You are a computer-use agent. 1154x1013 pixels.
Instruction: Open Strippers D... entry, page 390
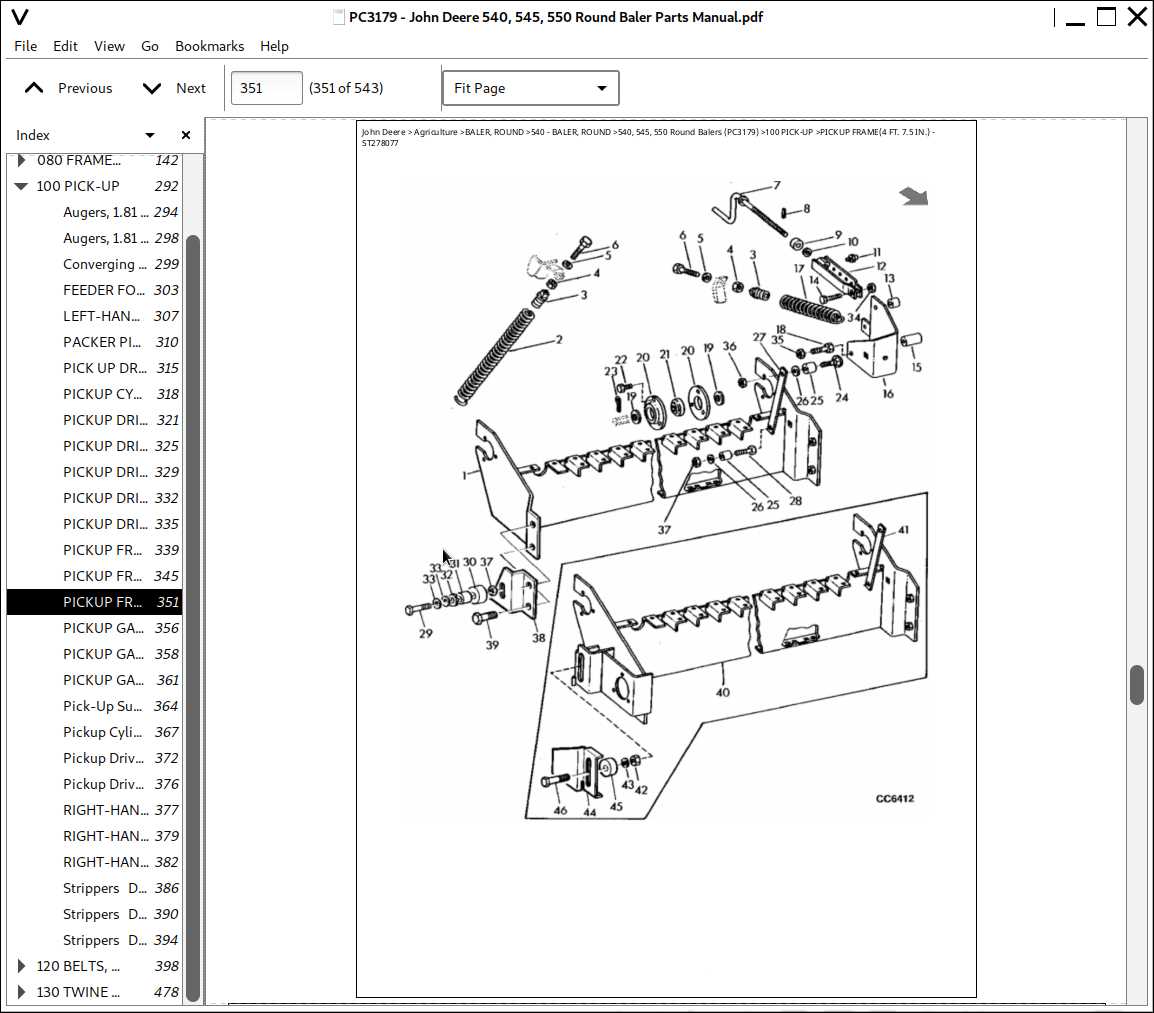click(94, 914)
